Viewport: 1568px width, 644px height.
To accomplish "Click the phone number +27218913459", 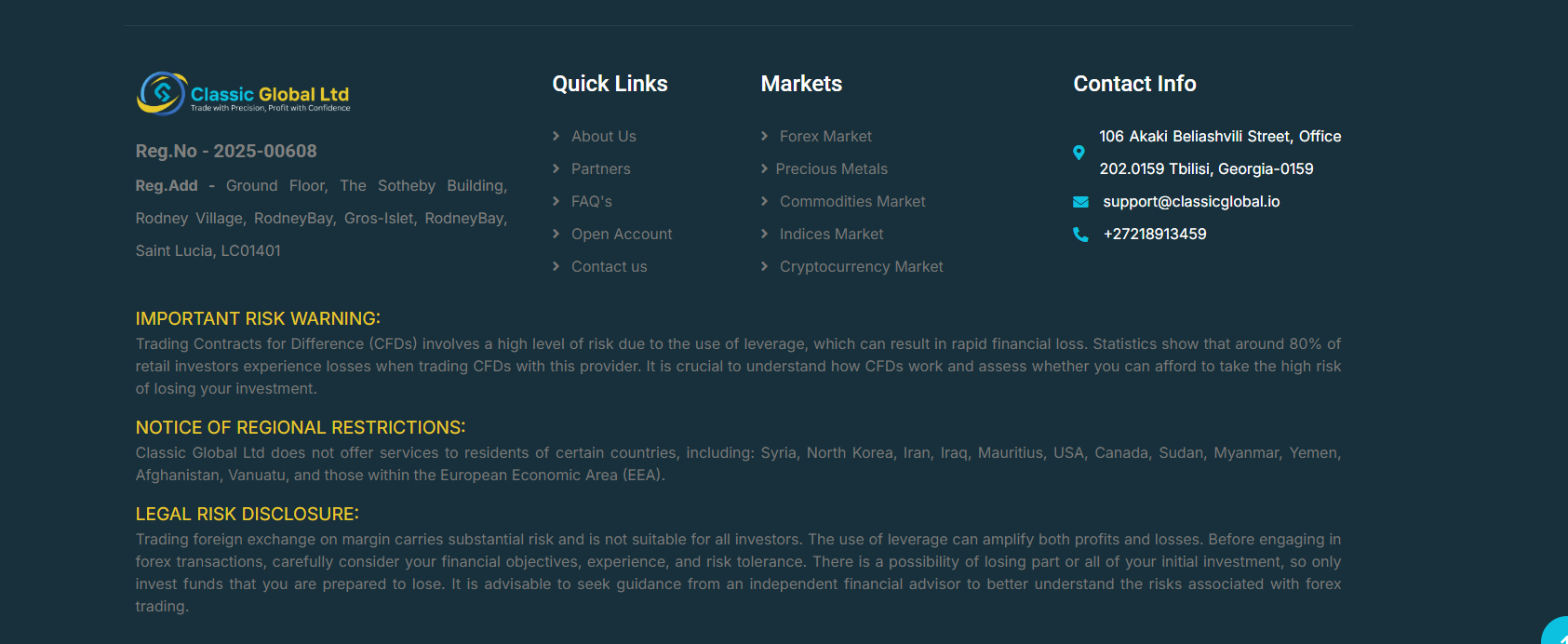I will (1154, 235).
